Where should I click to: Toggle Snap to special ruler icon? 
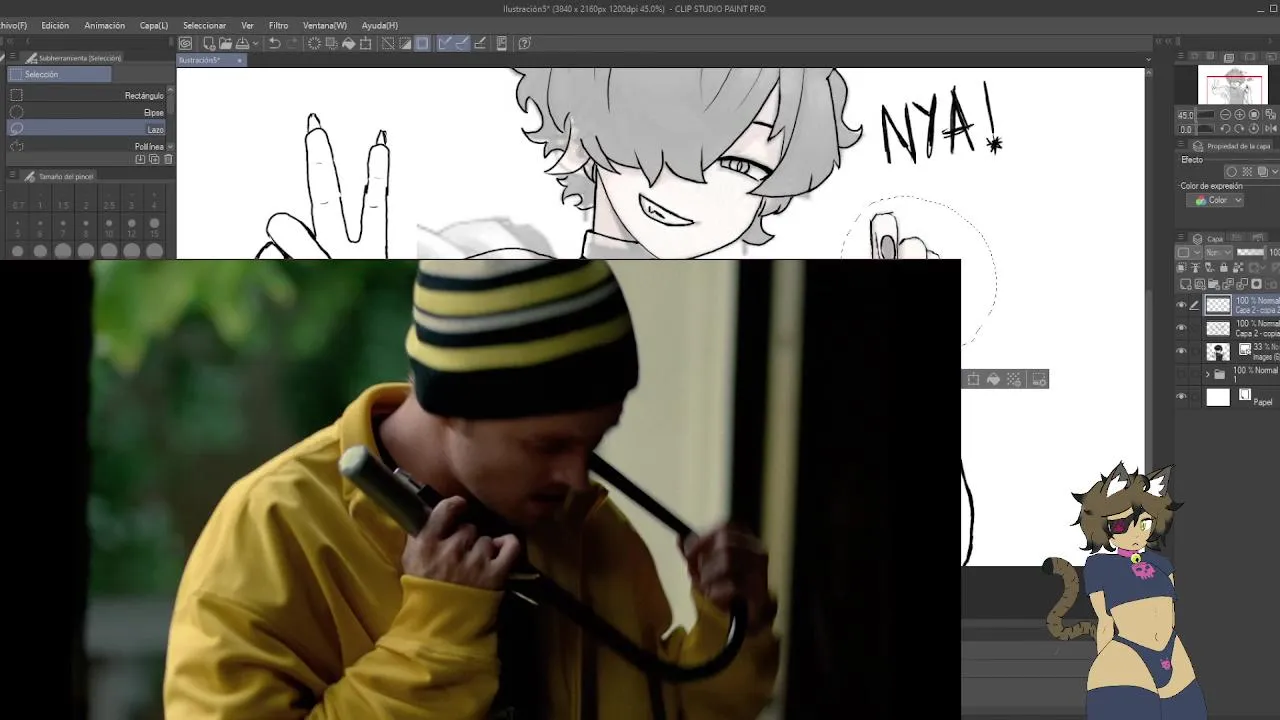pyautogui.click(x=462, y=43)
